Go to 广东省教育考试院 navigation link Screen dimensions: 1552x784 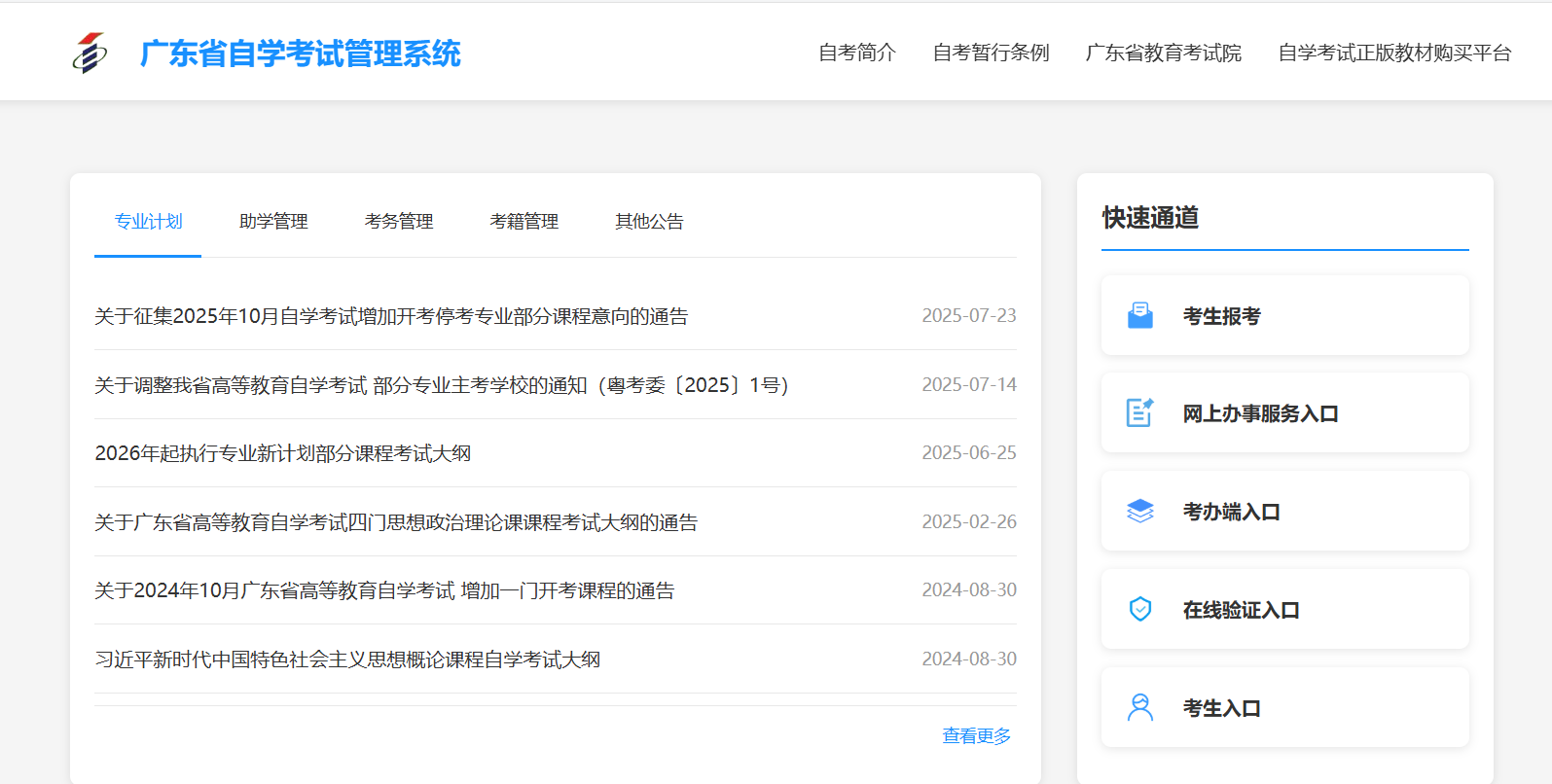(1163, 53)
